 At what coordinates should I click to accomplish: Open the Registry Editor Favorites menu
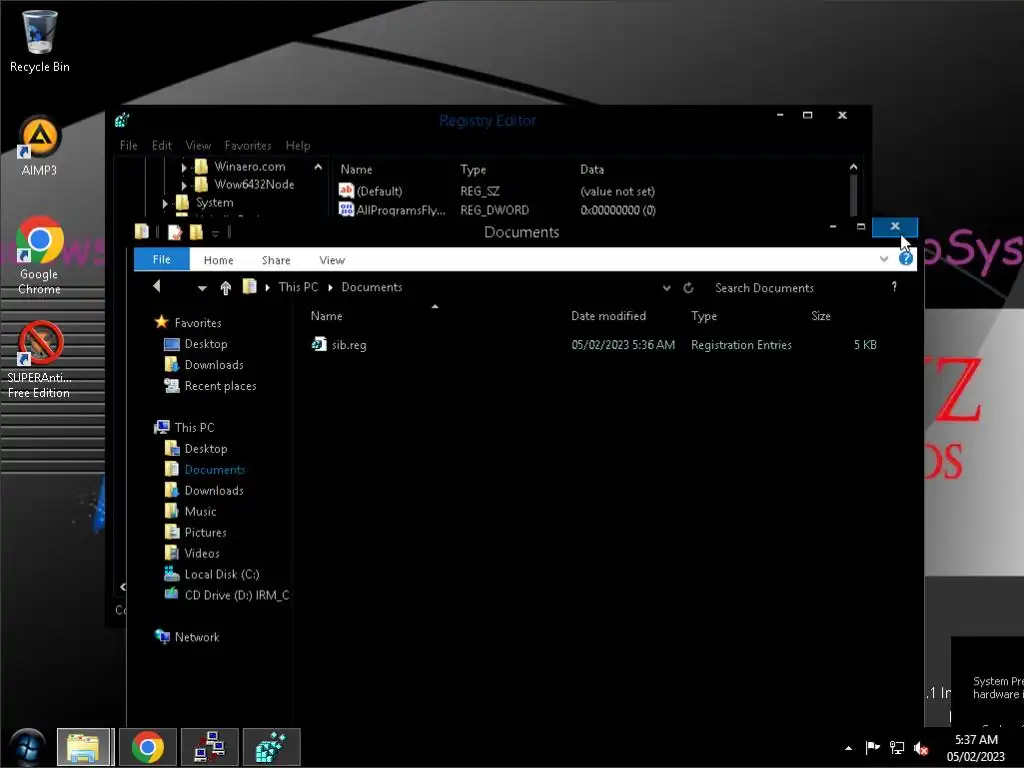[248, 146]
